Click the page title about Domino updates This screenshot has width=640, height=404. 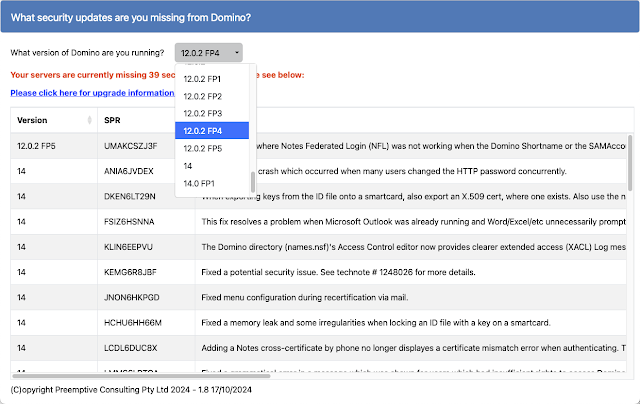coord(131,17)
